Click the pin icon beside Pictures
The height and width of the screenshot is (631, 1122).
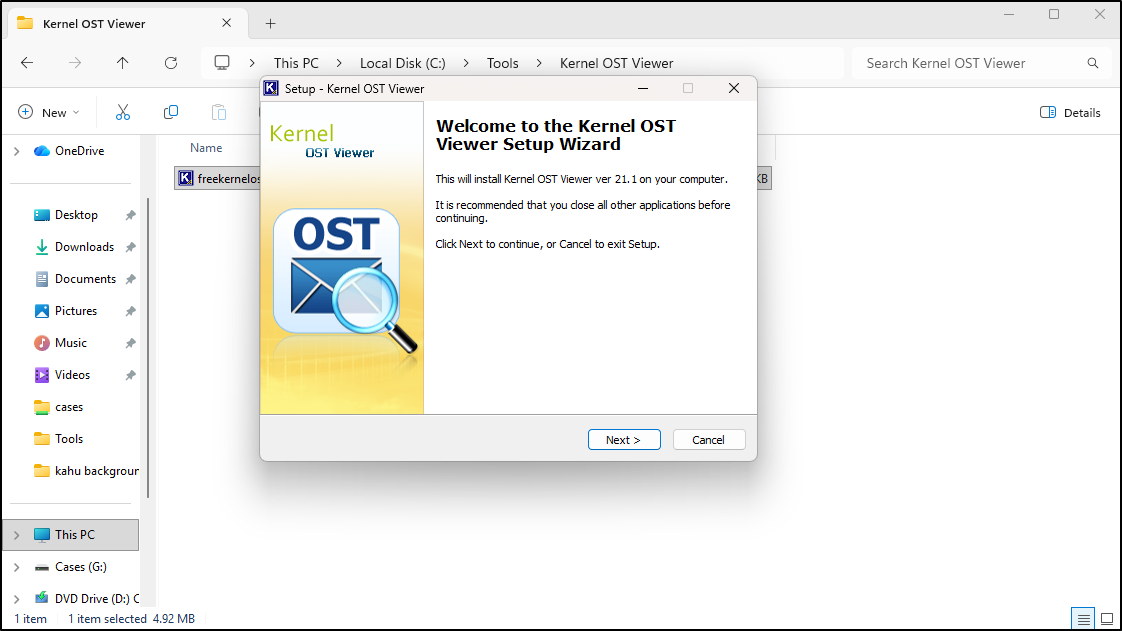(130, 311)
